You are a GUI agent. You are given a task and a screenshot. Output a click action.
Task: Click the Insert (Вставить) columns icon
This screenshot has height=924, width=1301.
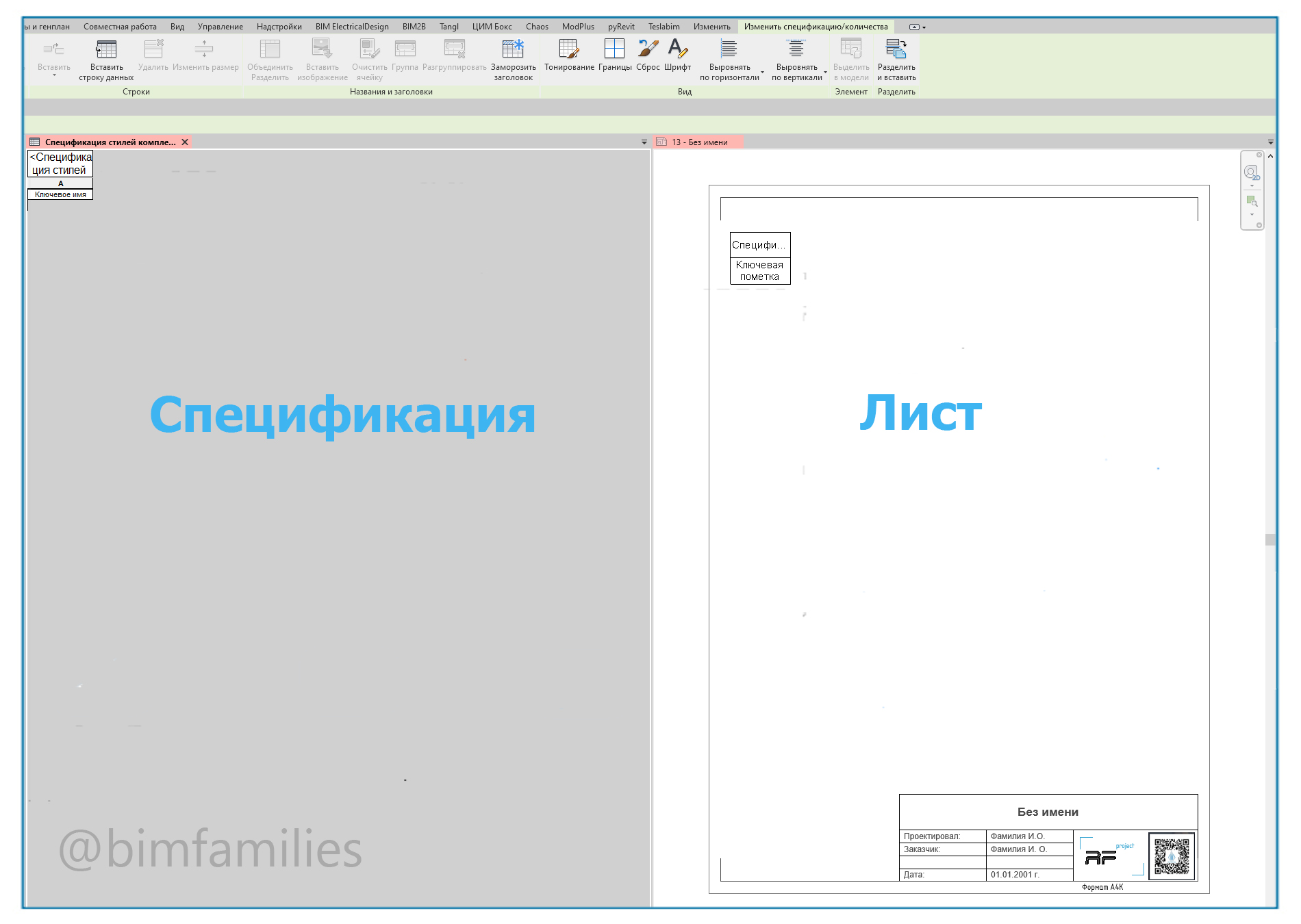click(53, 49)
